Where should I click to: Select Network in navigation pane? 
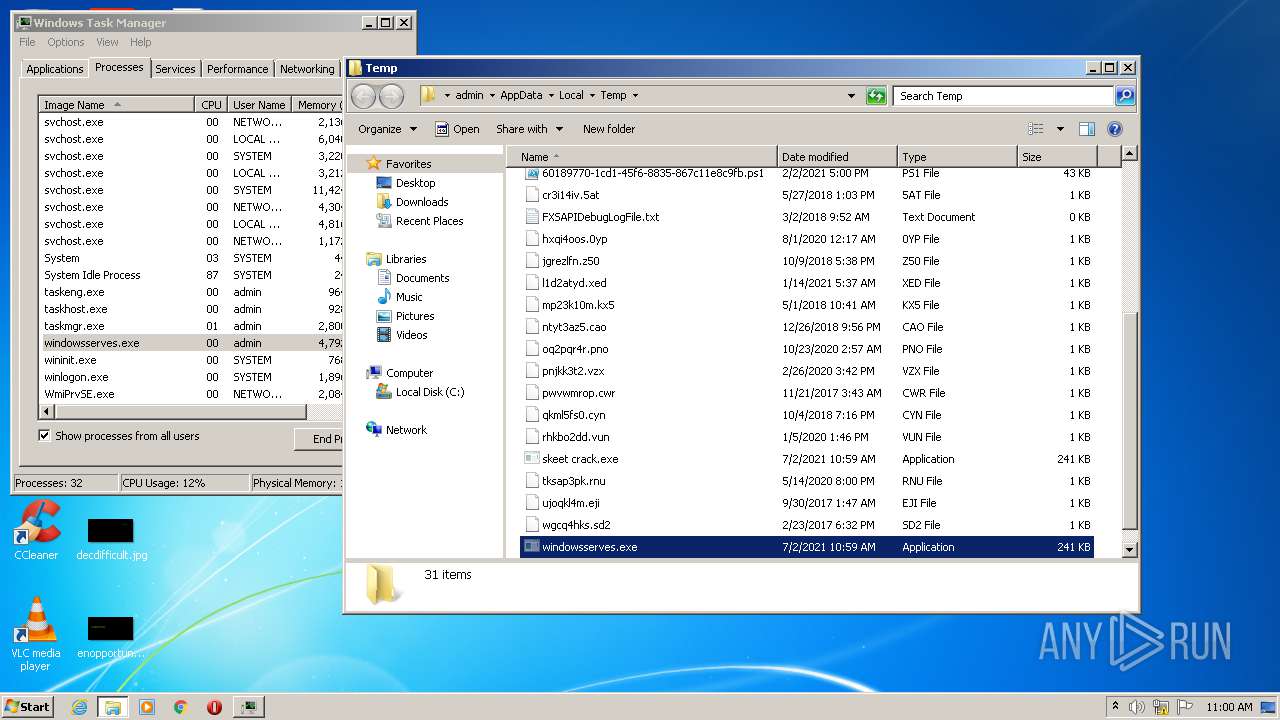406,430
